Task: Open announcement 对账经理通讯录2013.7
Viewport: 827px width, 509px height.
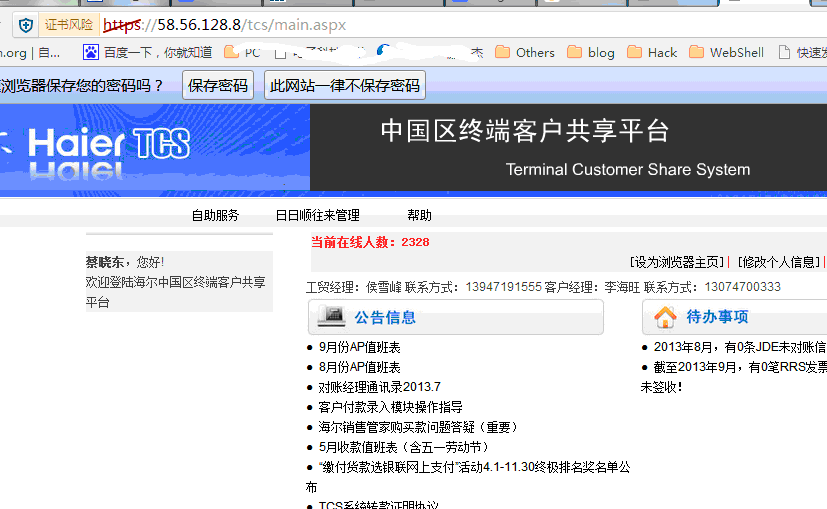Action: click(x=380, y=387)
